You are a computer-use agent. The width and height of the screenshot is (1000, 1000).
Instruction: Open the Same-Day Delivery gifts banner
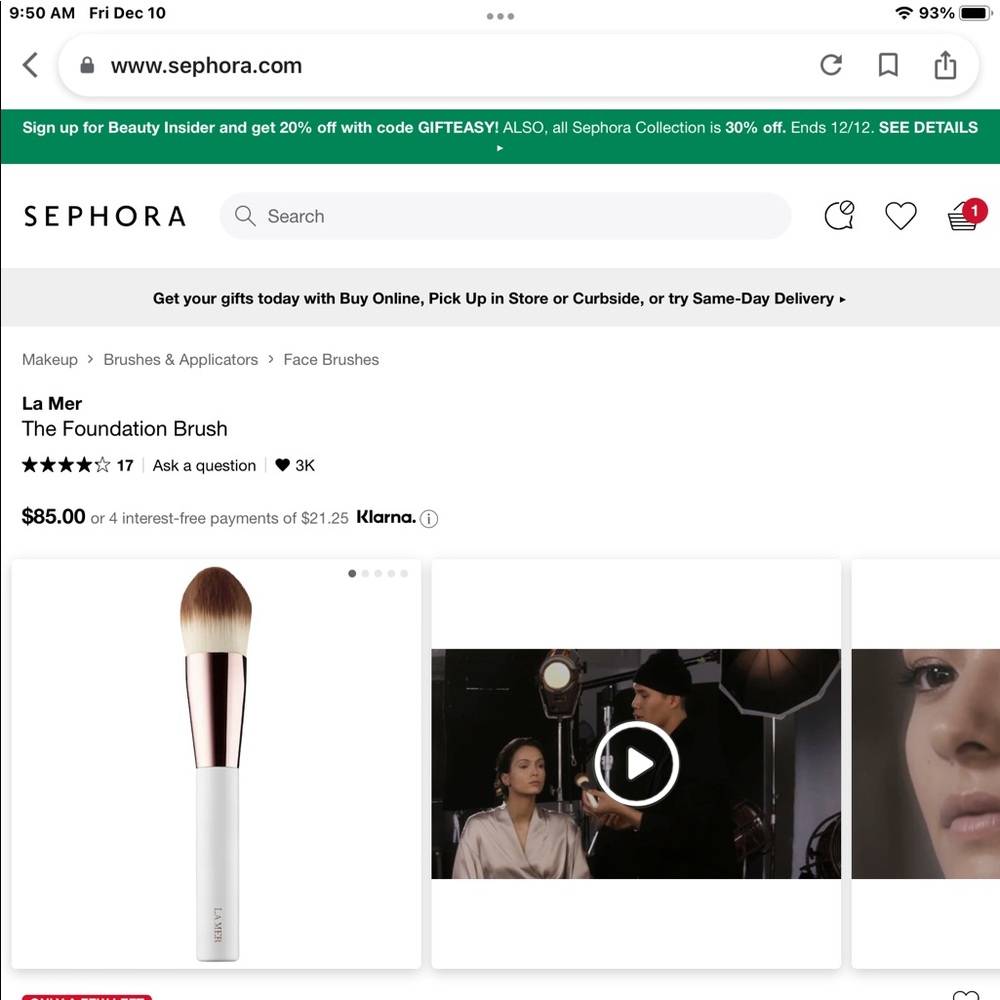tap(499, 298)
